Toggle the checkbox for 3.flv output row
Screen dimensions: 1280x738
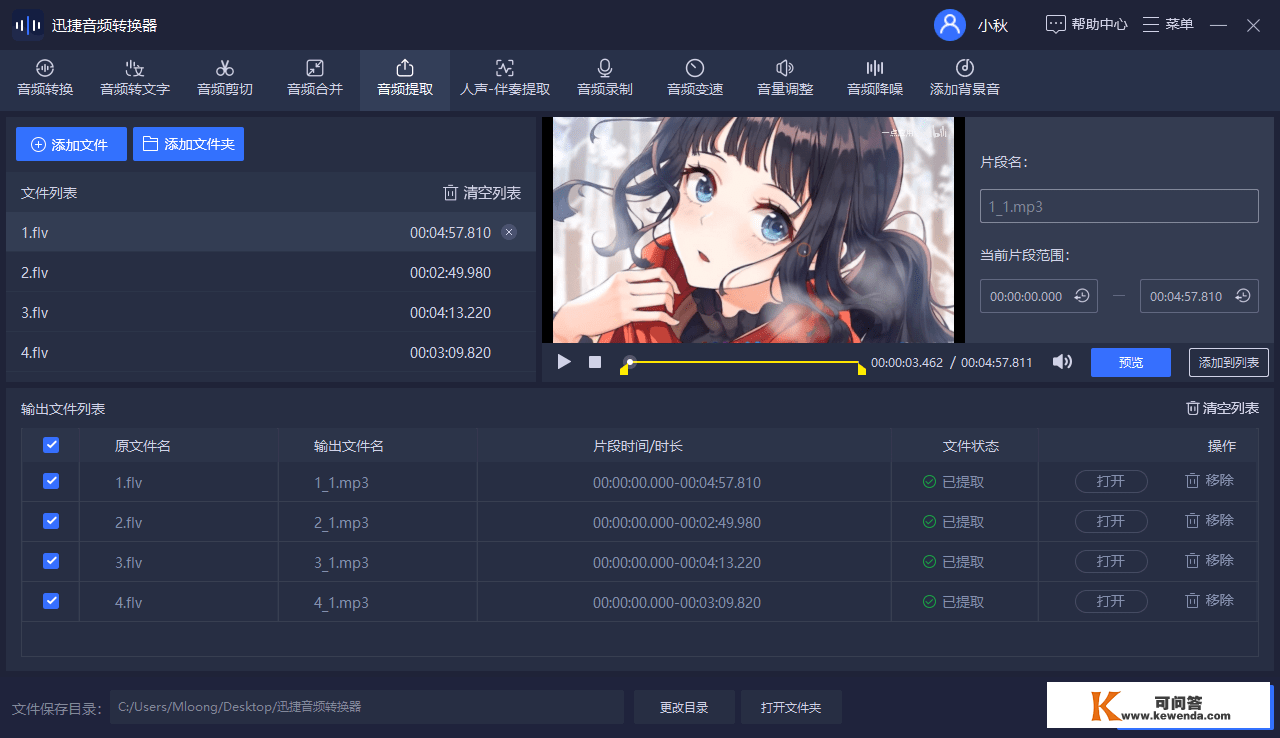pos(51,561)
